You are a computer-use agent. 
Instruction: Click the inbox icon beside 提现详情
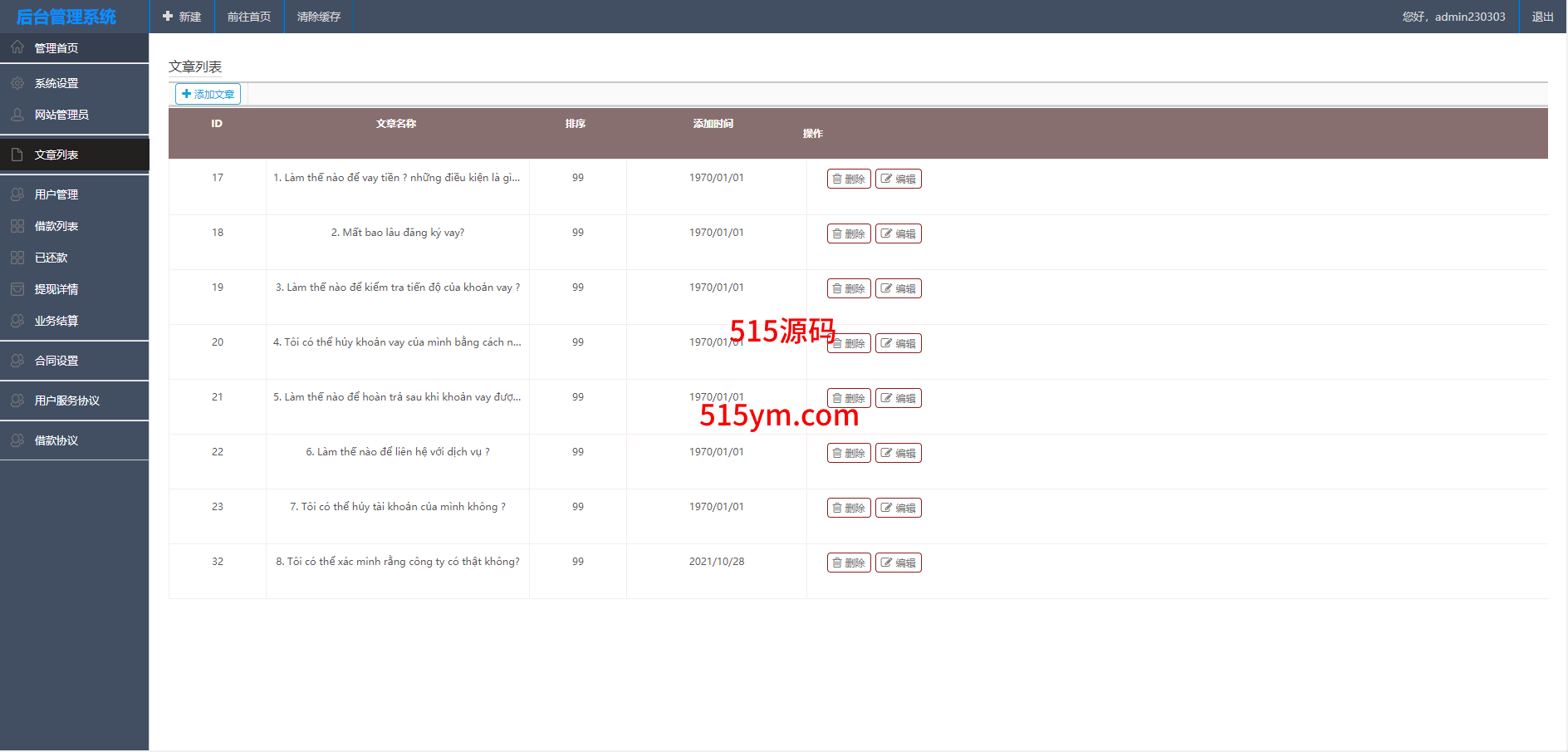pos(17,289)
